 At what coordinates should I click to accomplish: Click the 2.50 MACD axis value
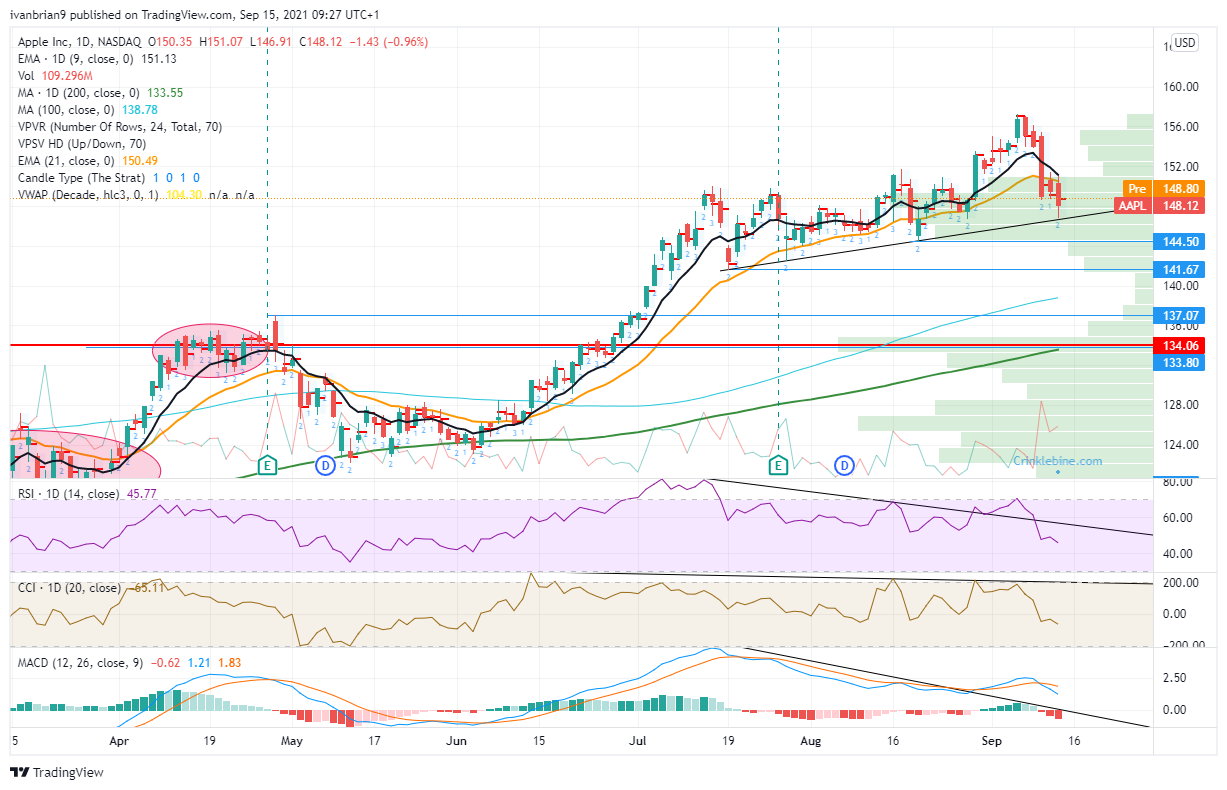pyautogui.click(x=1173, y=677)
